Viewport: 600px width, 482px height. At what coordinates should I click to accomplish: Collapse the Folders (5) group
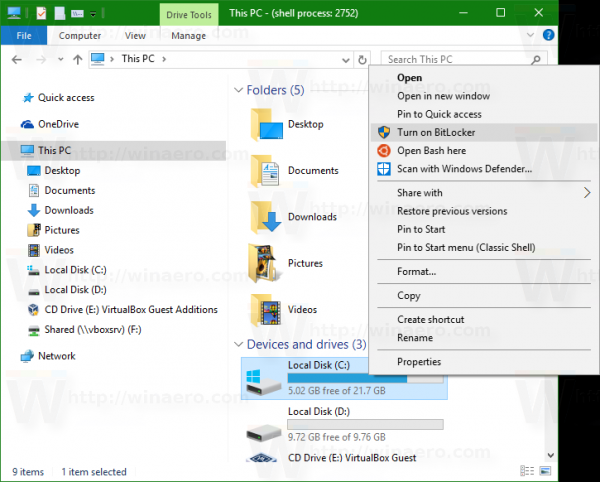pos(238,90)
